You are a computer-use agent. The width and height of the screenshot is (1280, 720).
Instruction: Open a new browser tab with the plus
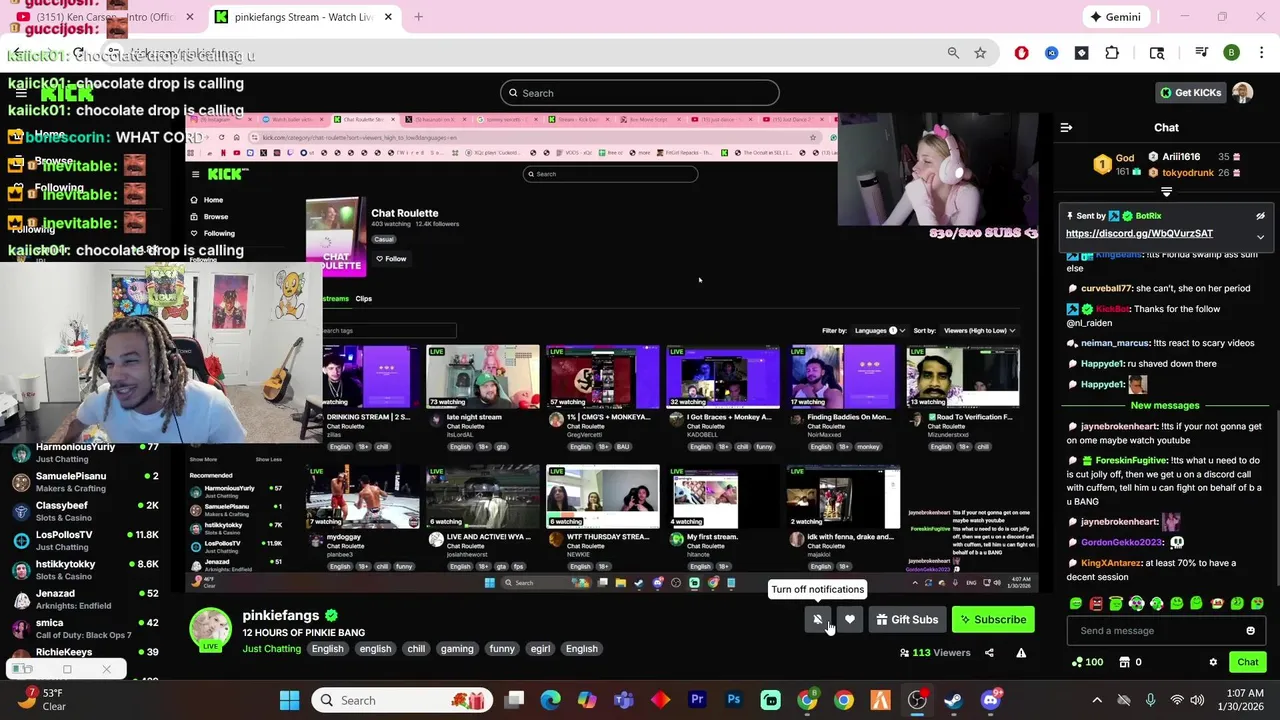pos(418,17)
